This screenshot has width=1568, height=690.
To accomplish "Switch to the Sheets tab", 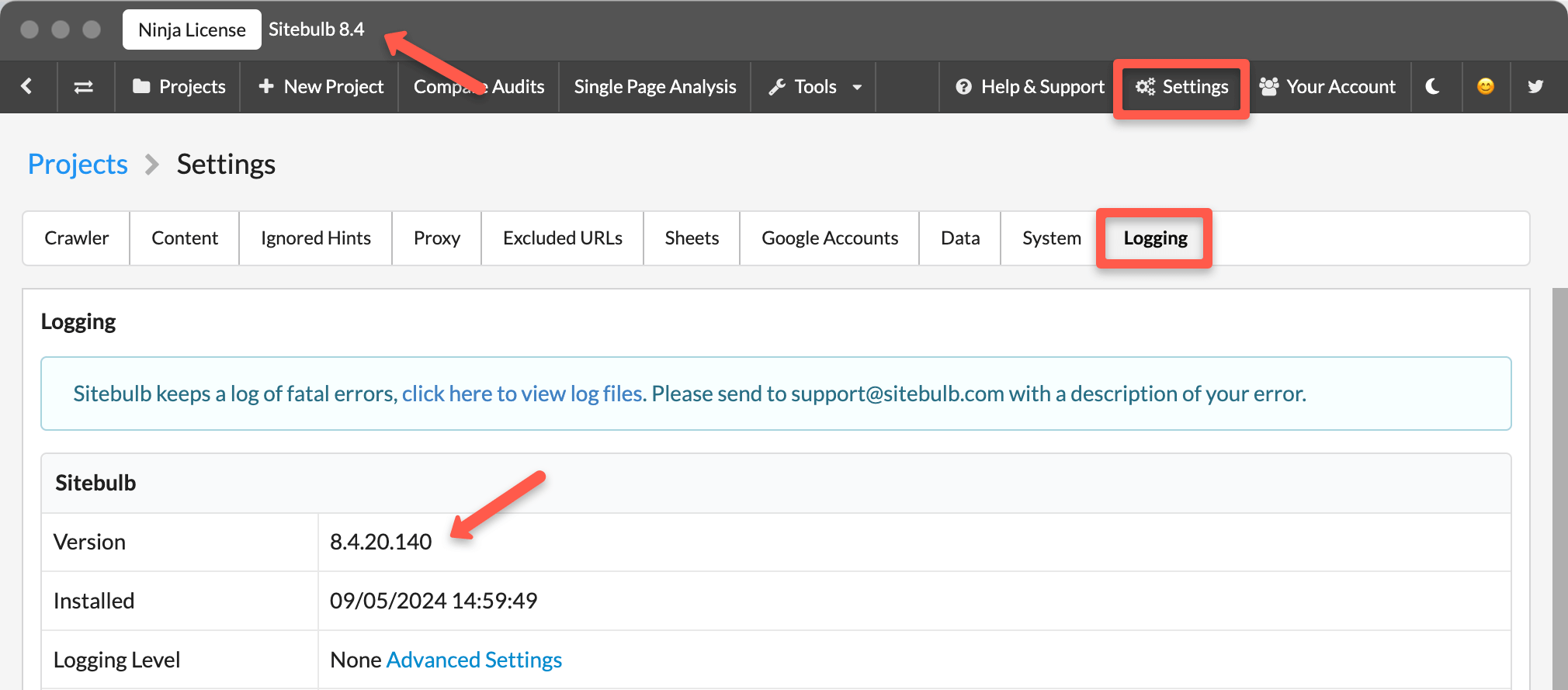I will pos(692,238).
